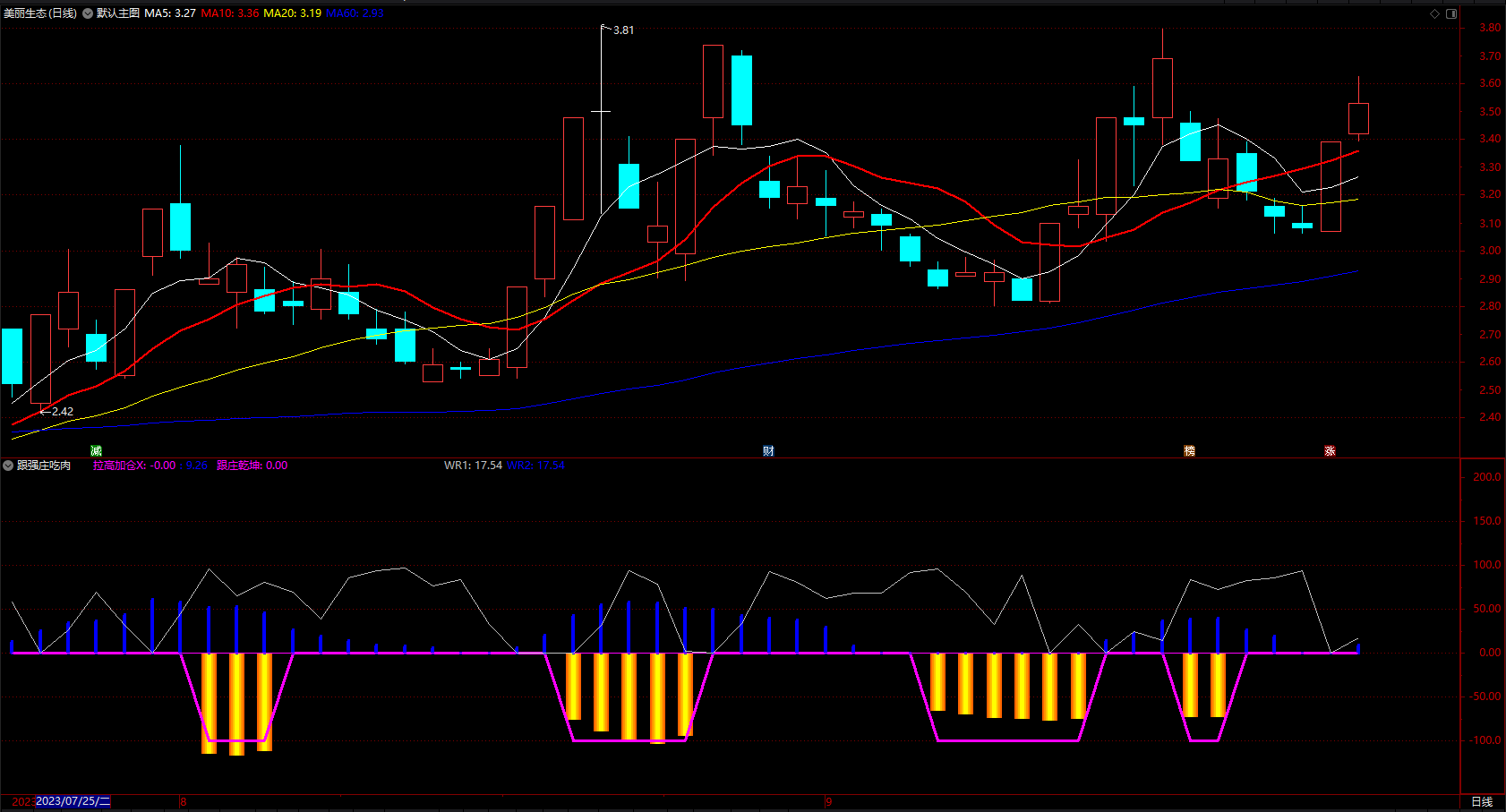Click the 200.0 indicator axis label

[x=1487, y=477]
